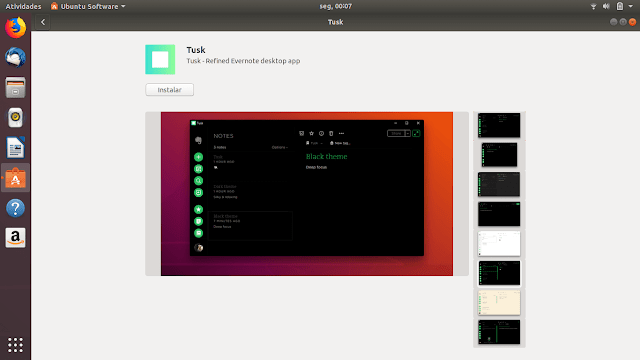Install the Tusk application

tap(169, 90)
